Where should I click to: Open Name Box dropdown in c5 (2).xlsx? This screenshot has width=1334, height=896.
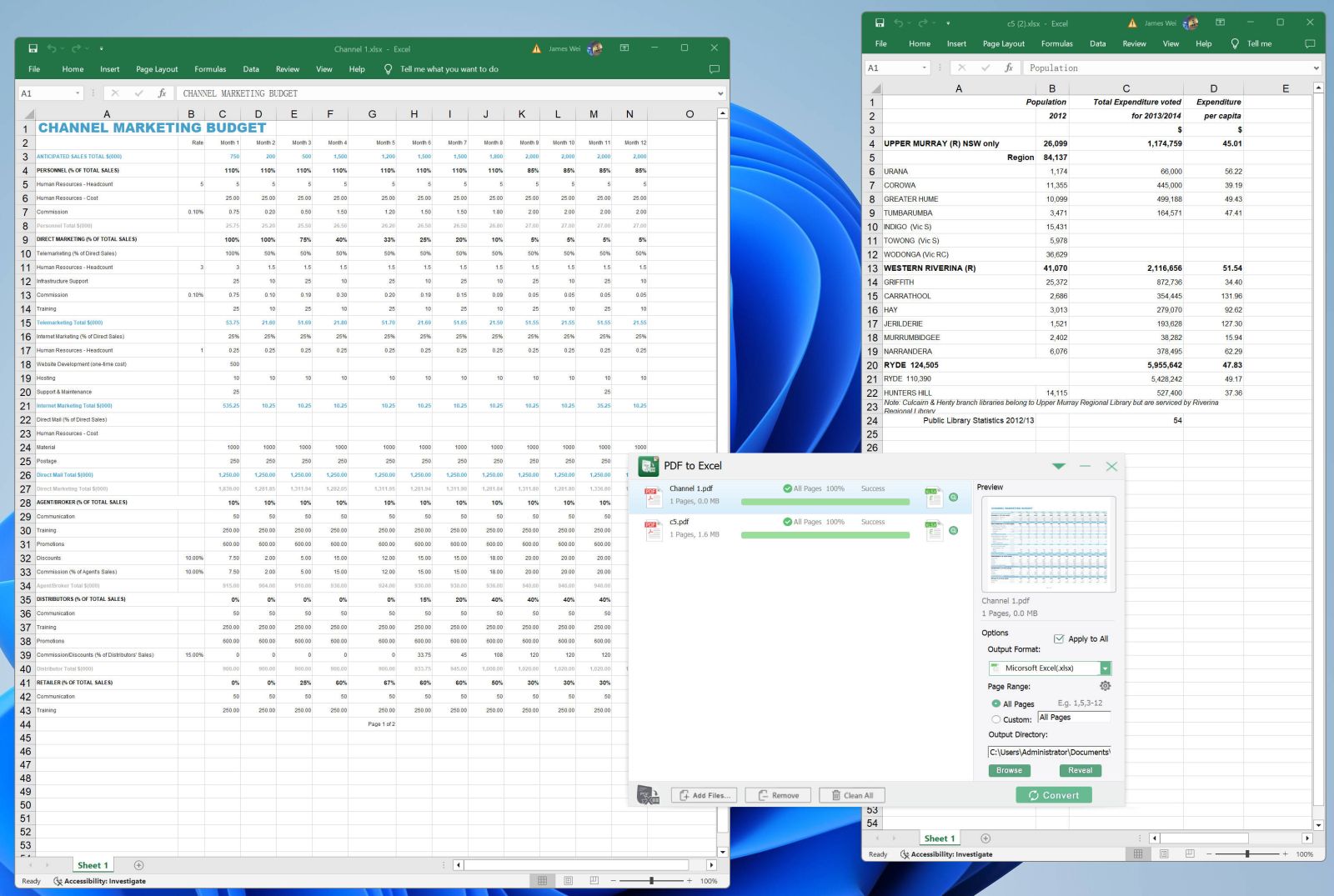[924, 68]
